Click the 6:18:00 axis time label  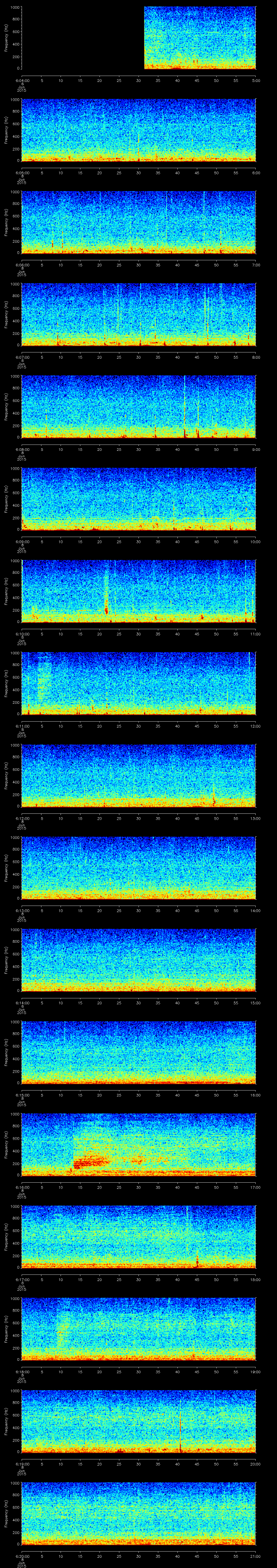pos(22,1371)
